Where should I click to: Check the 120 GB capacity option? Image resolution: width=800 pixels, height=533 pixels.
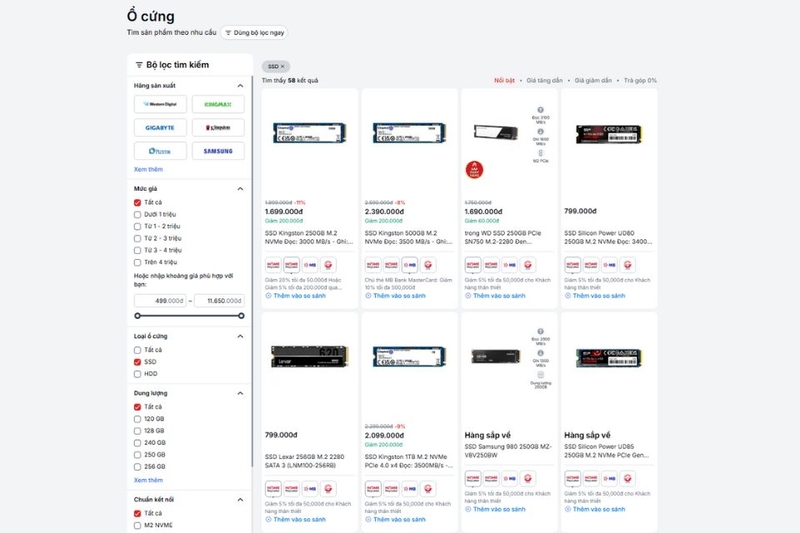pyautogui.click(x=137, y=419)
